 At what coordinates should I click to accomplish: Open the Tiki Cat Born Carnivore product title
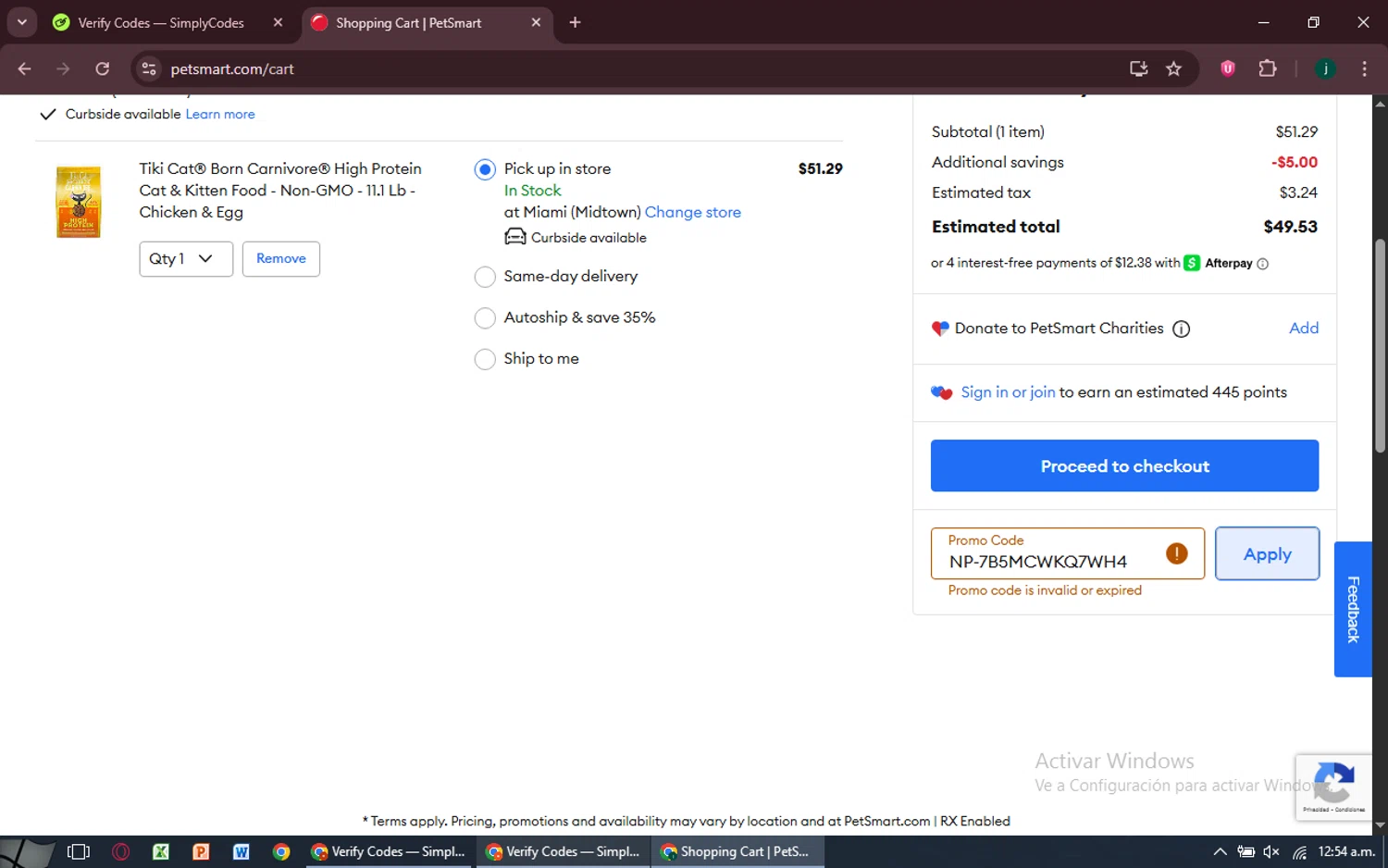coord(280,191)
